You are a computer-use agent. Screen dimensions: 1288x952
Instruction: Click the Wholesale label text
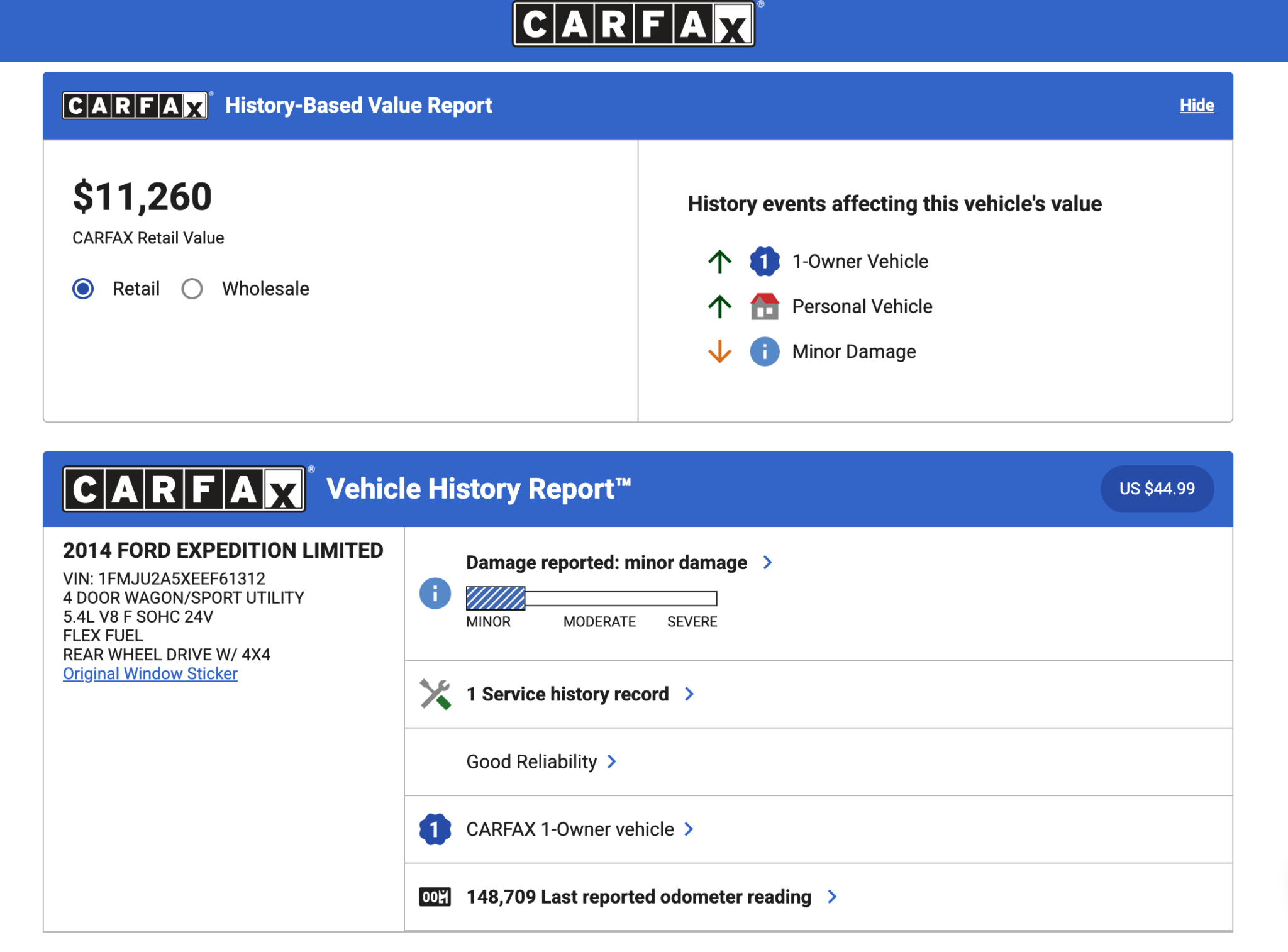(x=265, y=289)
